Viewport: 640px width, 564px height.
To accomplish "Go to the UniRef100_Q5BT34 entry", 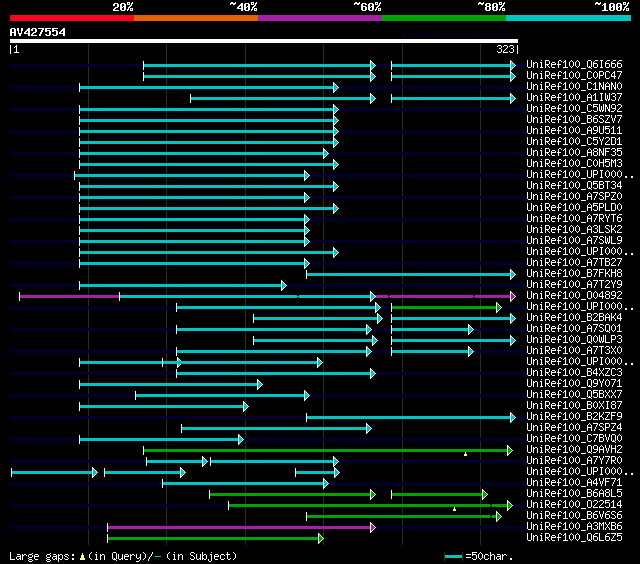I will point(574,186).
